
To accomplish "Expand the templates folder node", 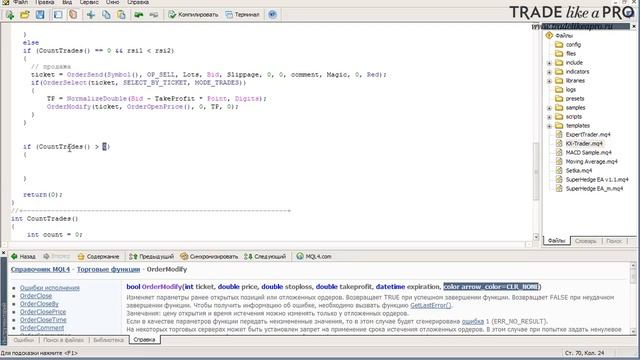I will click(549, 126).
